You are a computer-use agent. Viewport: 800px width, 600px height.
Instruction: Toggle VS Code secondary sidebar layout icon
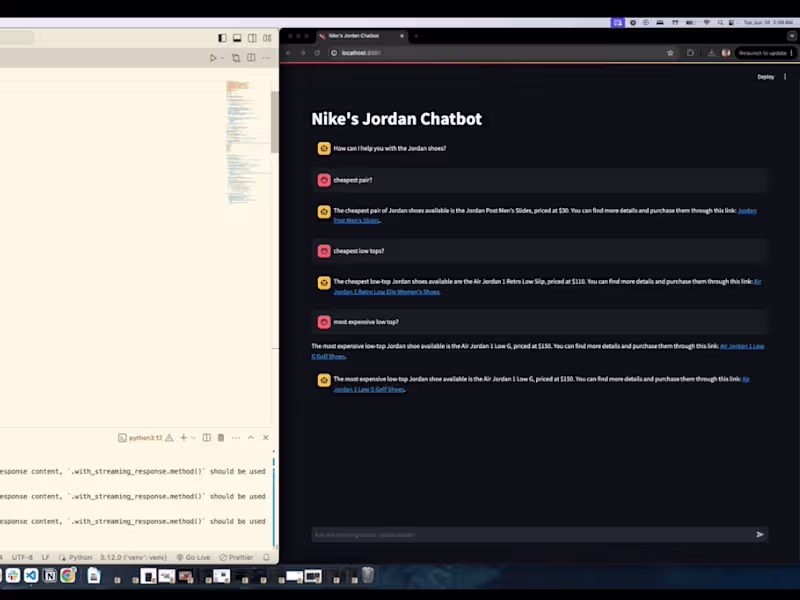[x=252, y=38]
